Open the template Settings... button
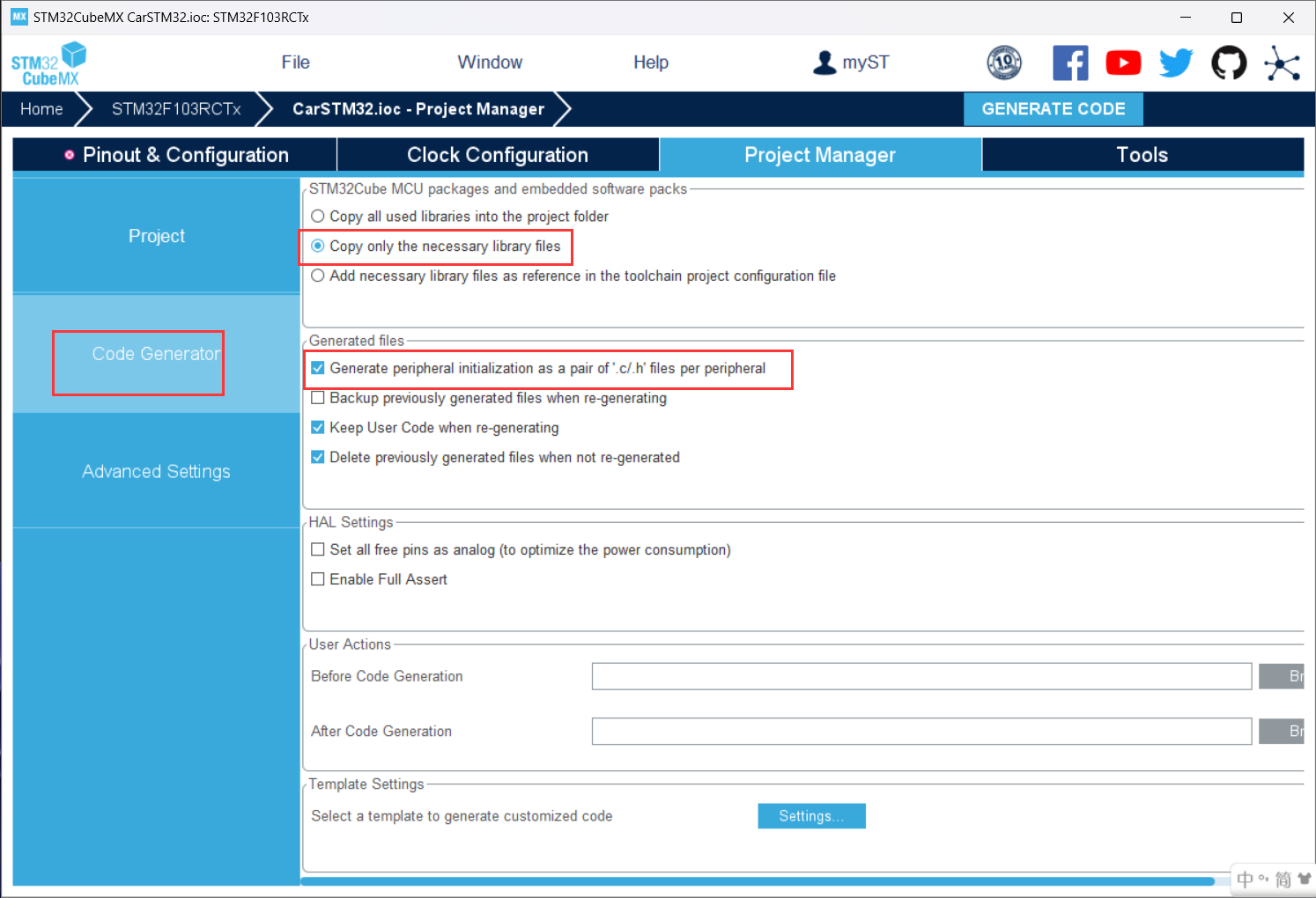 (811, 816)
